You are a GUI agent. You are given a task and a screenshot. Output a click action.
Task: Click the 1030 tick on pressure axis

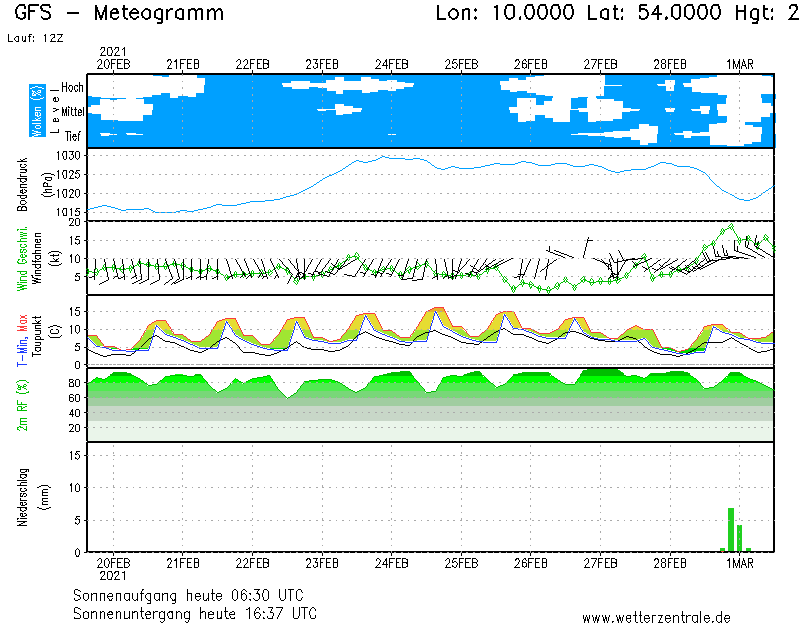click(x=68, y=157)
